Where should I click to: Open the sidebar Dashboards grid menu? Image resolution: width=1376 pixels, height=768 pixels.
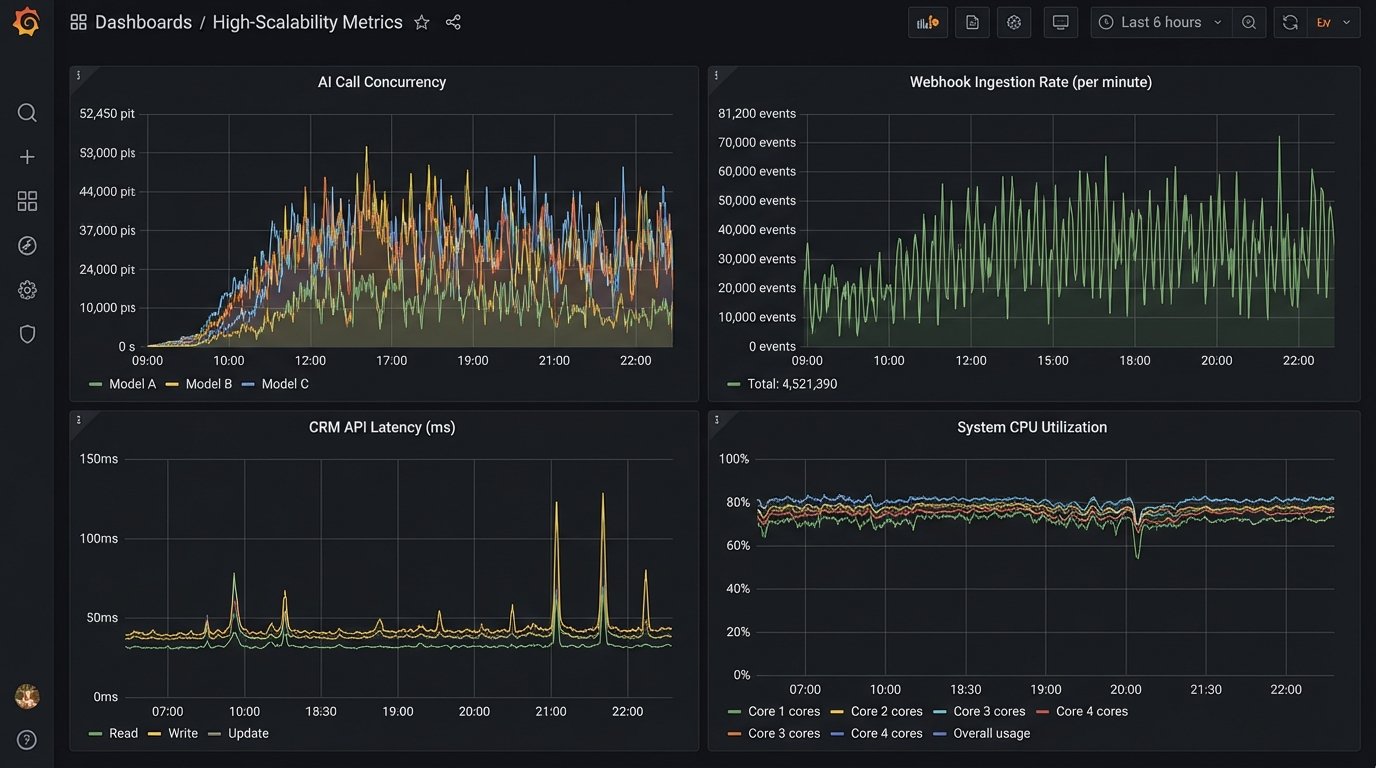[27, 201]
